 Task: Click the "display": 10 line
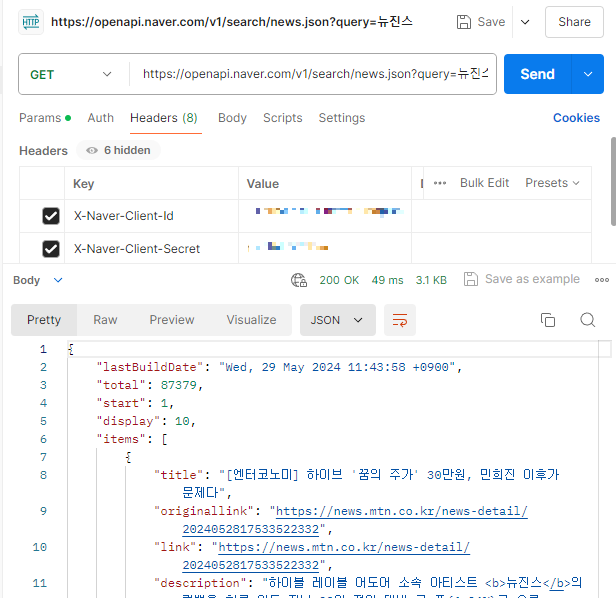point(146,421)
